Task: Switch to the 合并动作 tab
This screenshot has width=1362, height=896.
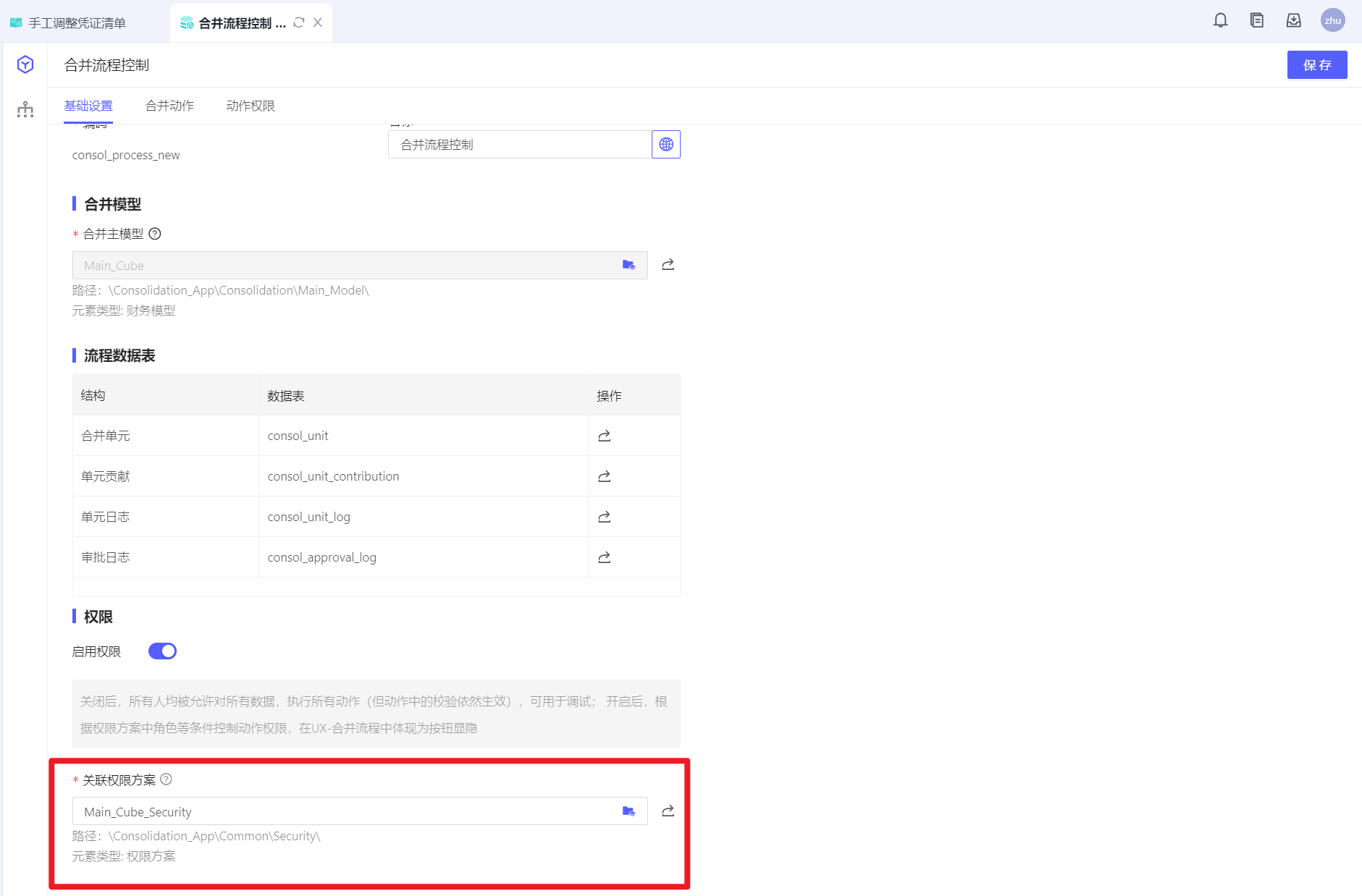Action: (169, 106)
